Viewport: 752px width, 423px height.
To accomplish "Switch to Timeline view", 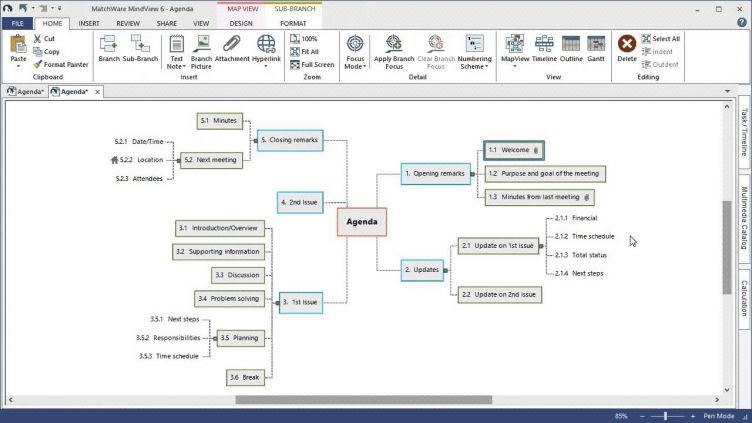I will click(544, 48).
